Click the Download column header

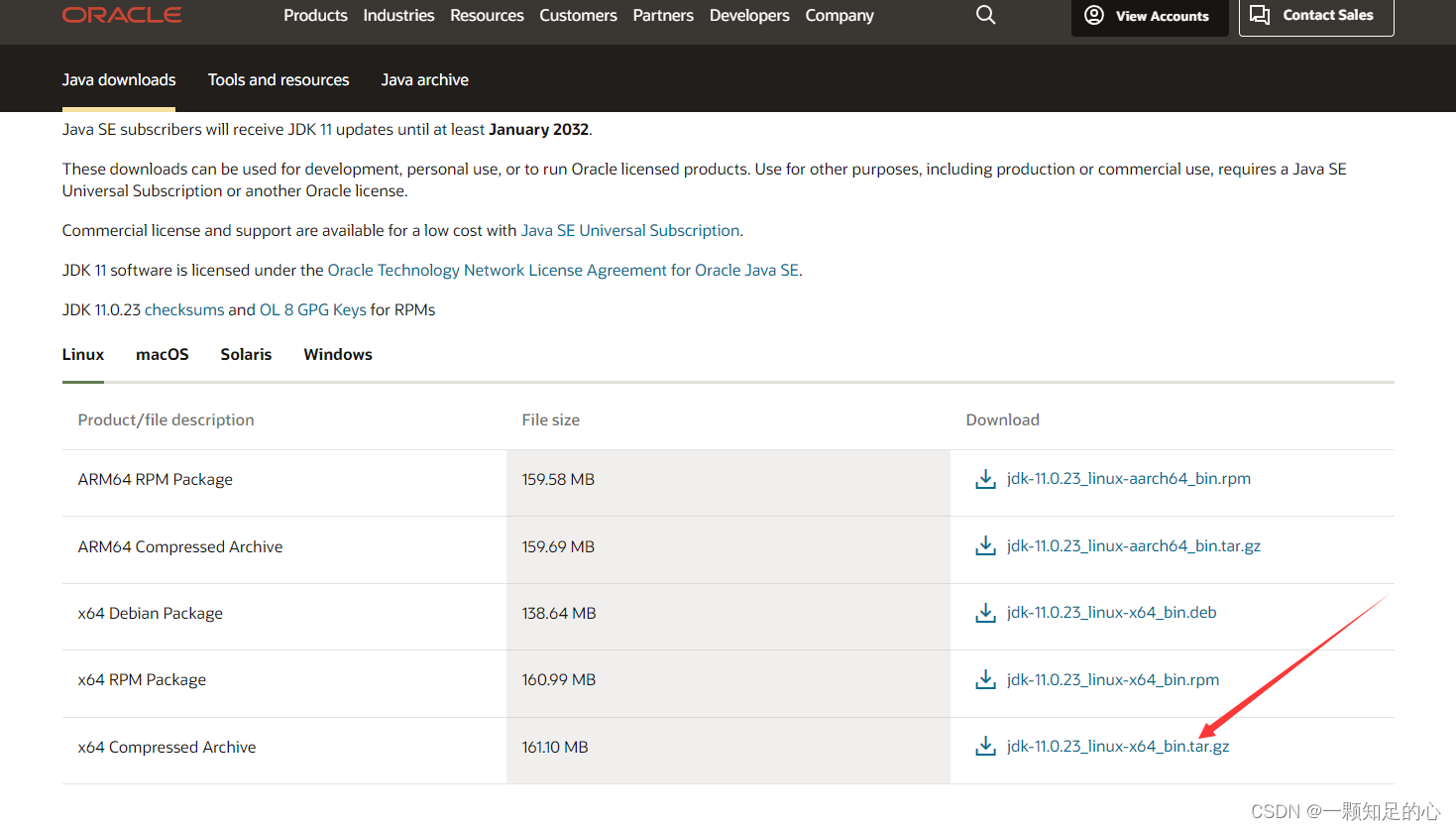1003,419
